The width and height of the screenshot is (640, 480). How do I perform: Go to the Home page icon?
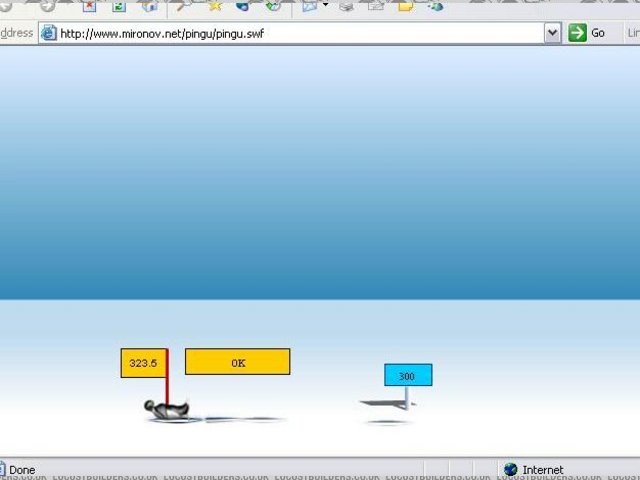(150, 5)
